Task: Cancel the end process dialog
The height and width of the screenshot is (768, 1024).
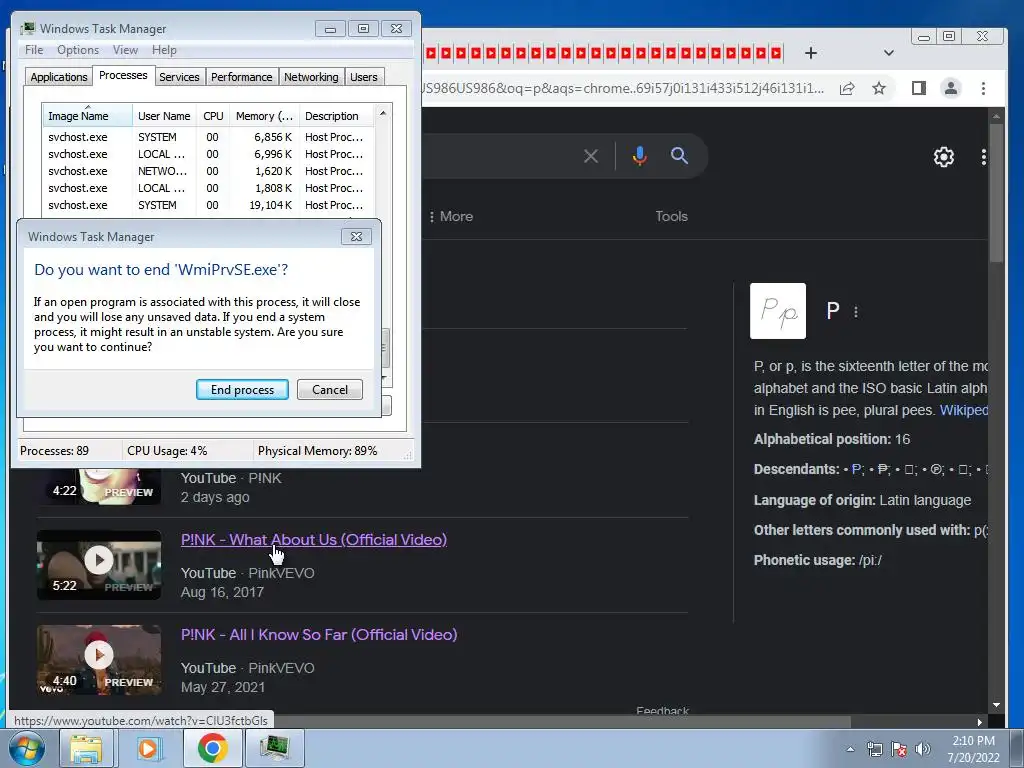Action: (x=330, y=390)
